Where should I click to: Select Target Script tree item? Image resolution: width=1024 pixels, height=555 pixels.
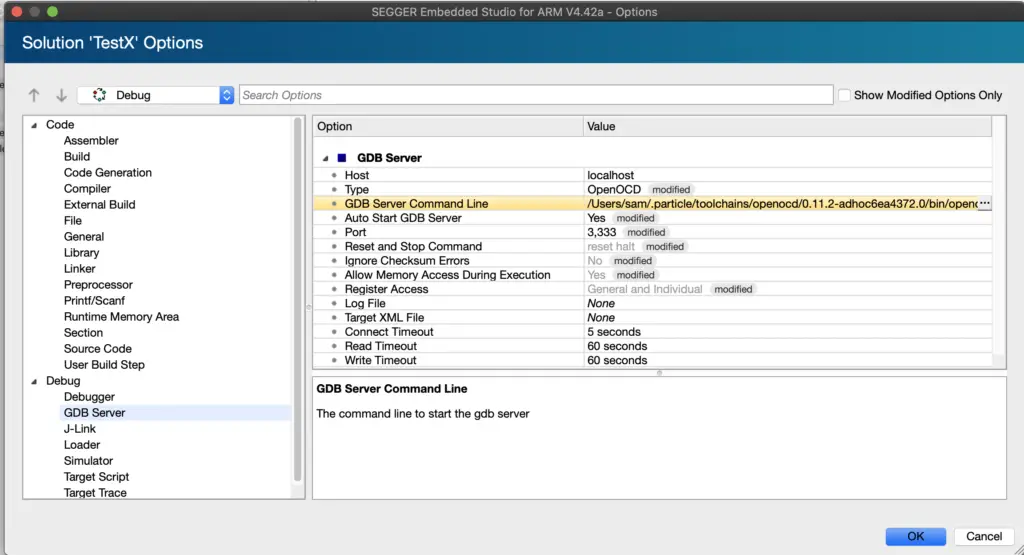click(96, 477)
